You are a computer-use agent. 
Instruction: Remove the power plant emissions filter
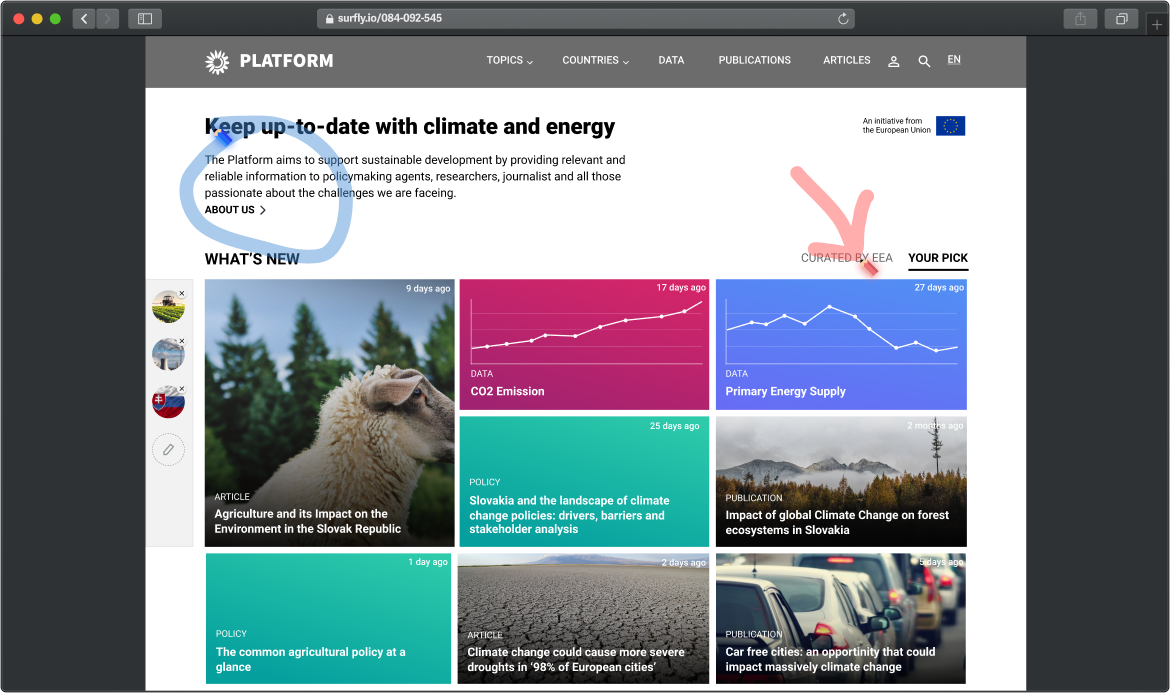(x=181, y=343)
